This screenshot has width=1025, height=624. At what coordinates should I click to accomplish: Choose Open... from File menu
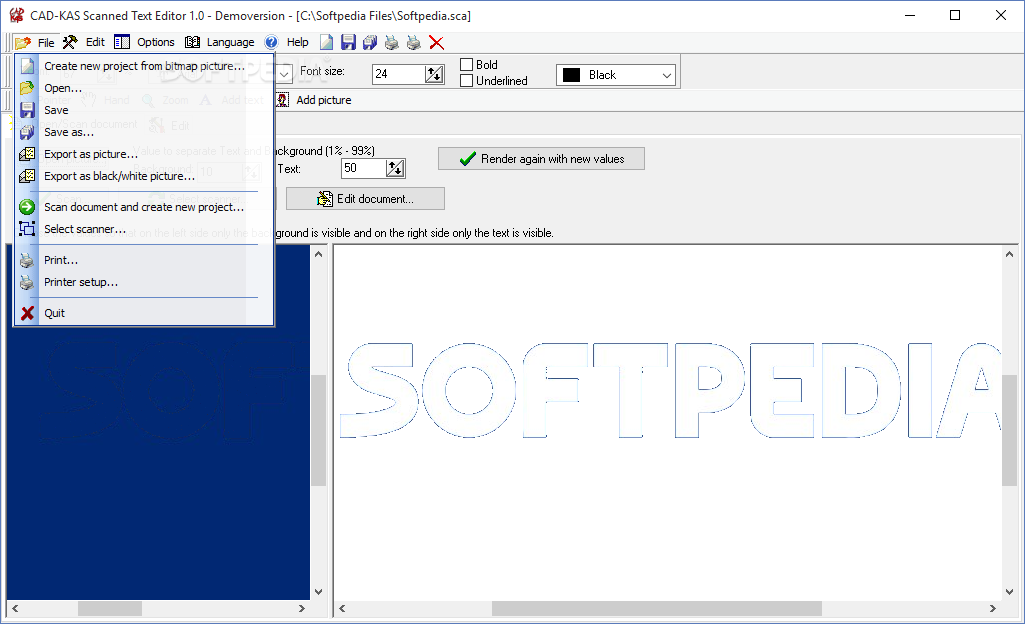(144, 88)
